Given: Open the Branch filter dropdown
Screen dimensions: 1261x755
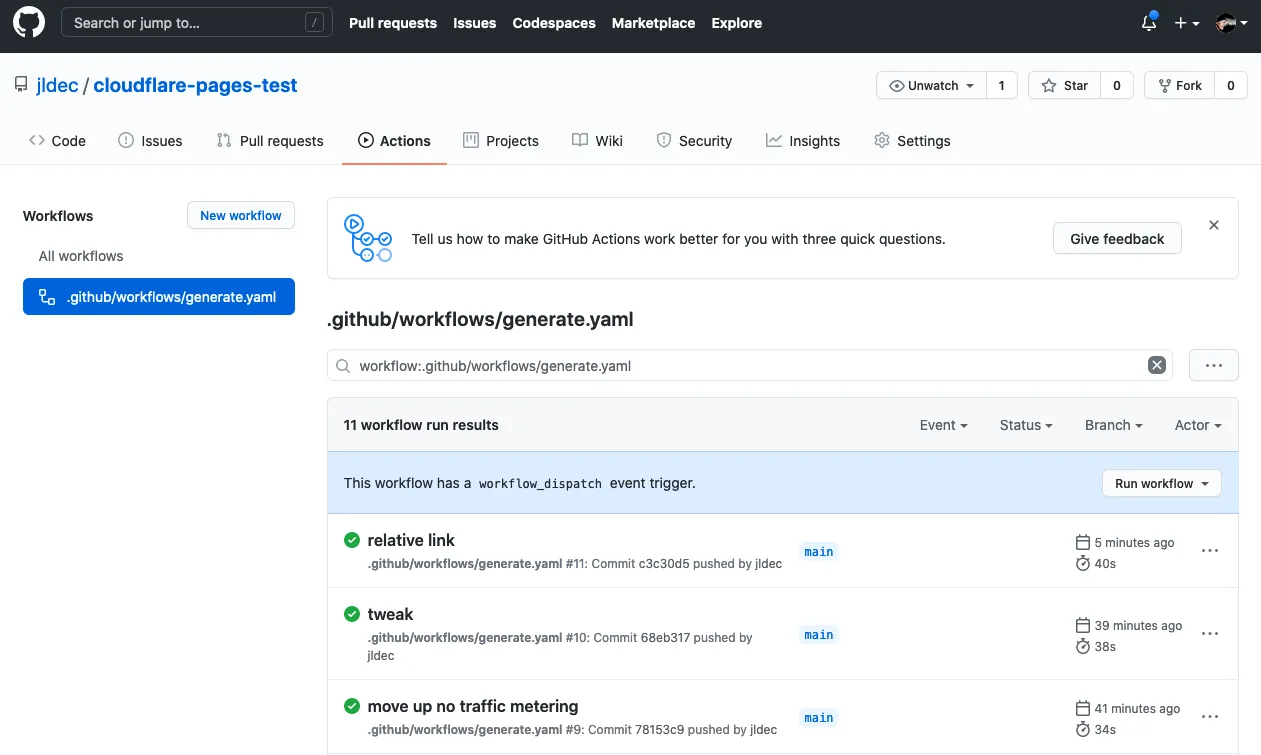Looking at the screenshot, I should point(1112,425).
